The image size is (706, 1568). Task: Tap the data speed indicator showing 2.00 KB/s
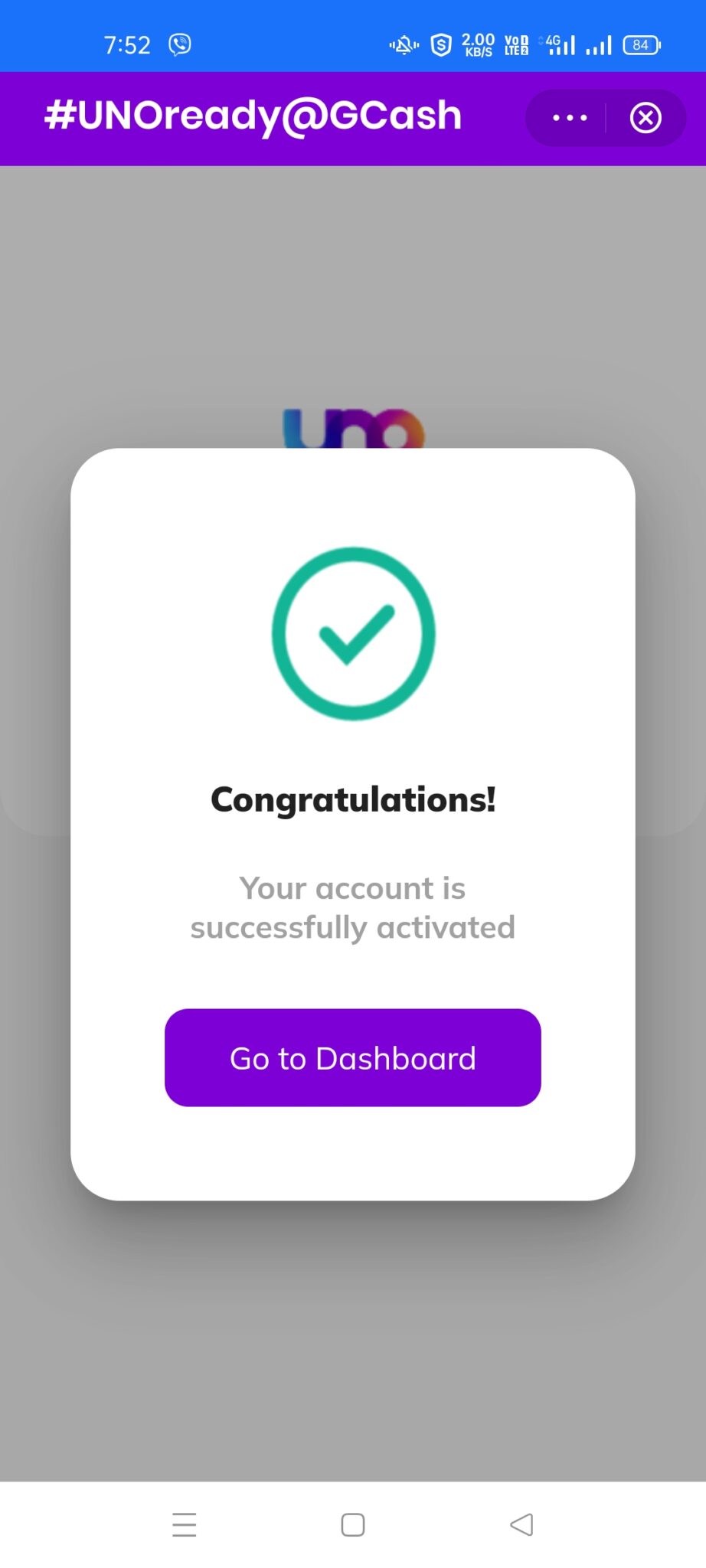coord(478,44)
